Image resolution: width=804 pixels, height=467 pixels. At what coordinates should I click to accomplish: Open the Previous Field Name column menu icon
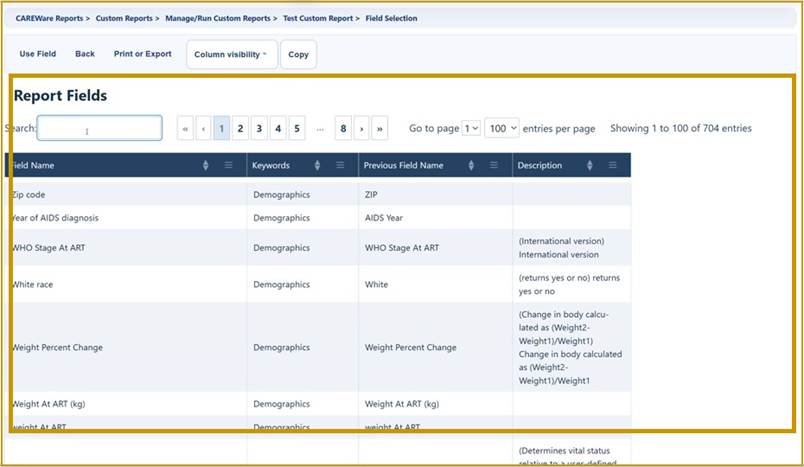coord(494,165)
